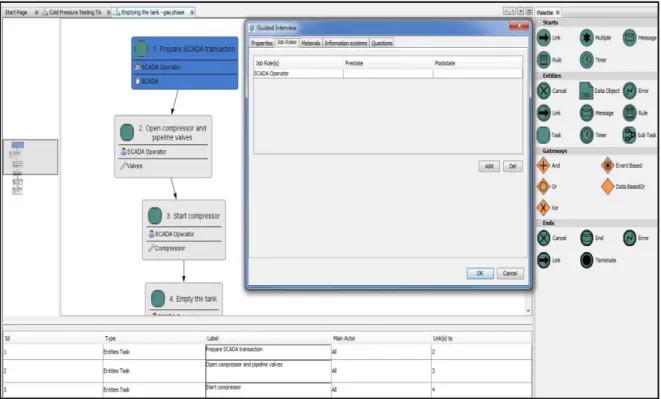The image size is (661, 399).
Task: Select the Message start icon
Action: 629,38
